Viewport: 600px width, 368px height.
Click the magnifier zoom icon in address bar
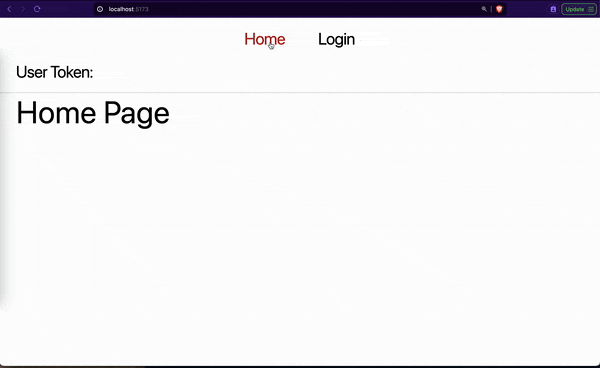(484, 9)
